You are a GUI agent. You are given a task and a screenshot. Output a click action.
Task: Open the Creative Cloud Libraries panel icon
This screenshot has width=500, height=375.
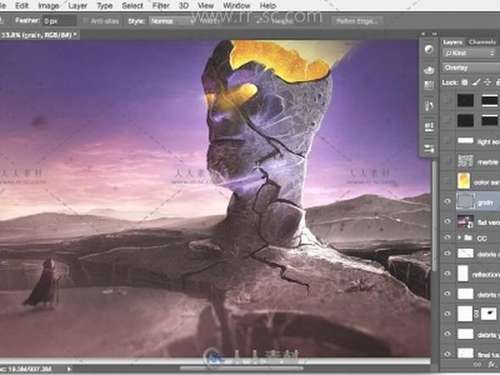coord(429,70)
